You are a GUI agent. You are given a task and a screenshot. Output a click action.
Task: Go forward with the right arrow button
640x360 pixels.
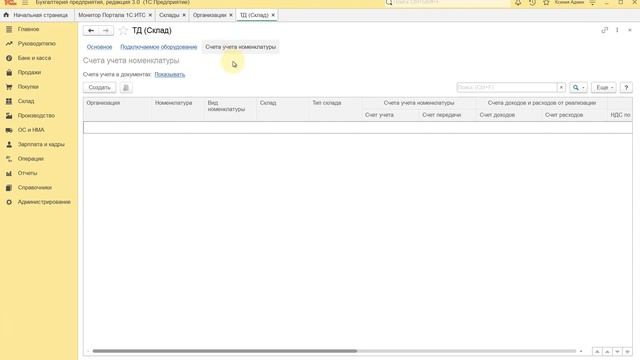tap(106, 31)
